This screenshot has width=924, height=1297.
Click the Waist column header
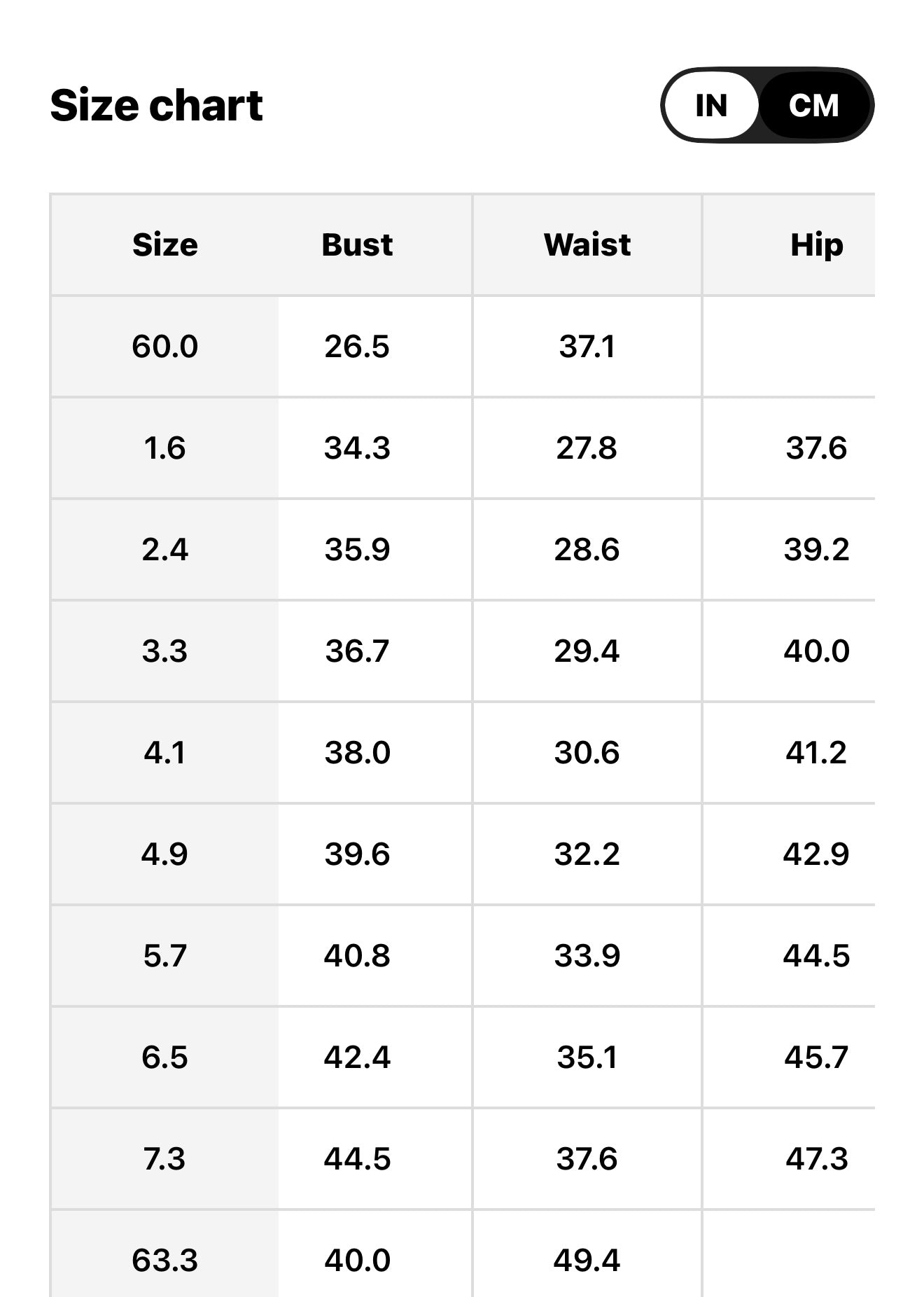click(x=587, y=245)
